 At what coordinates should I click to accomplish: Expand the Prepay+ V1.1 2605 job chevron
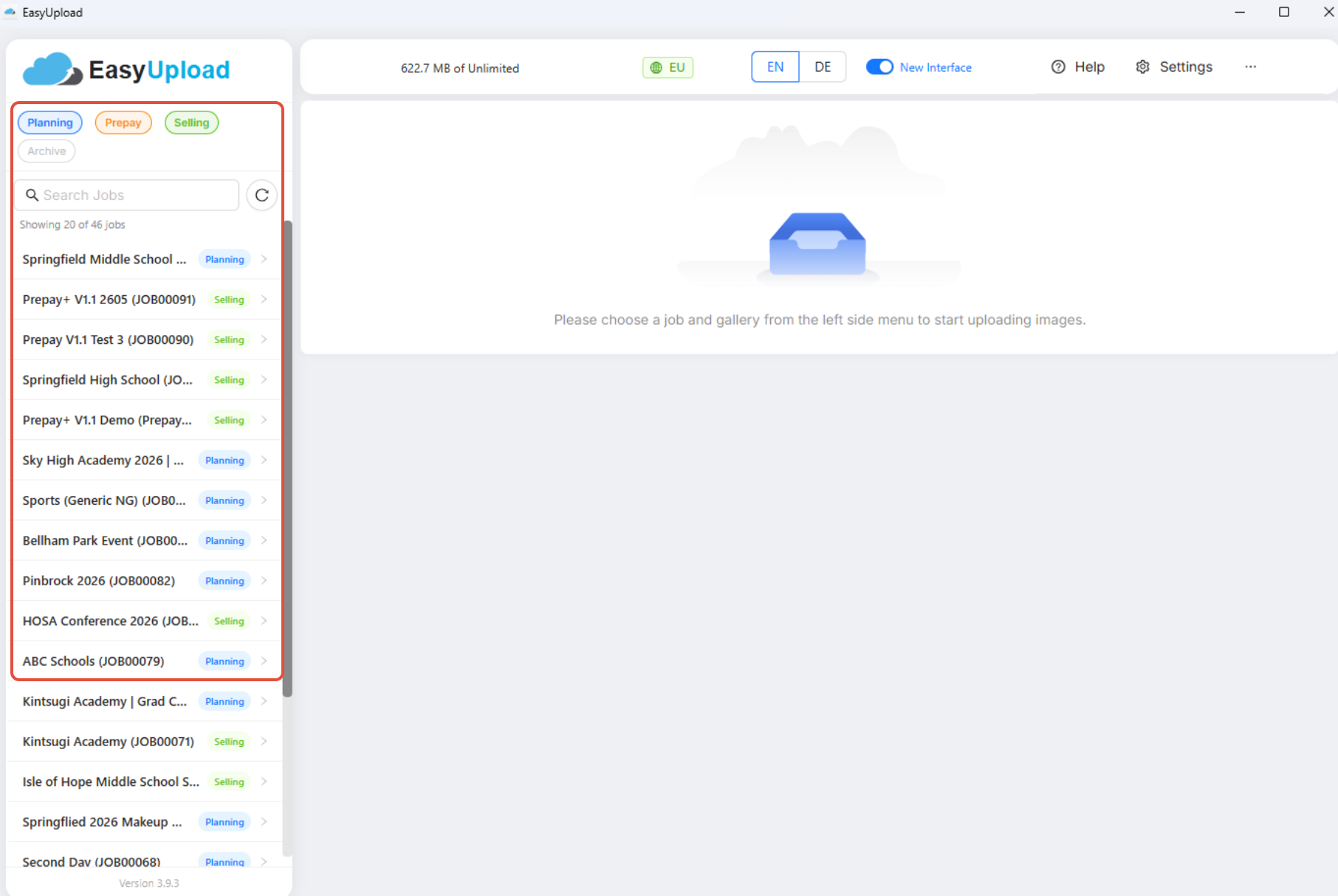point(264,299)
